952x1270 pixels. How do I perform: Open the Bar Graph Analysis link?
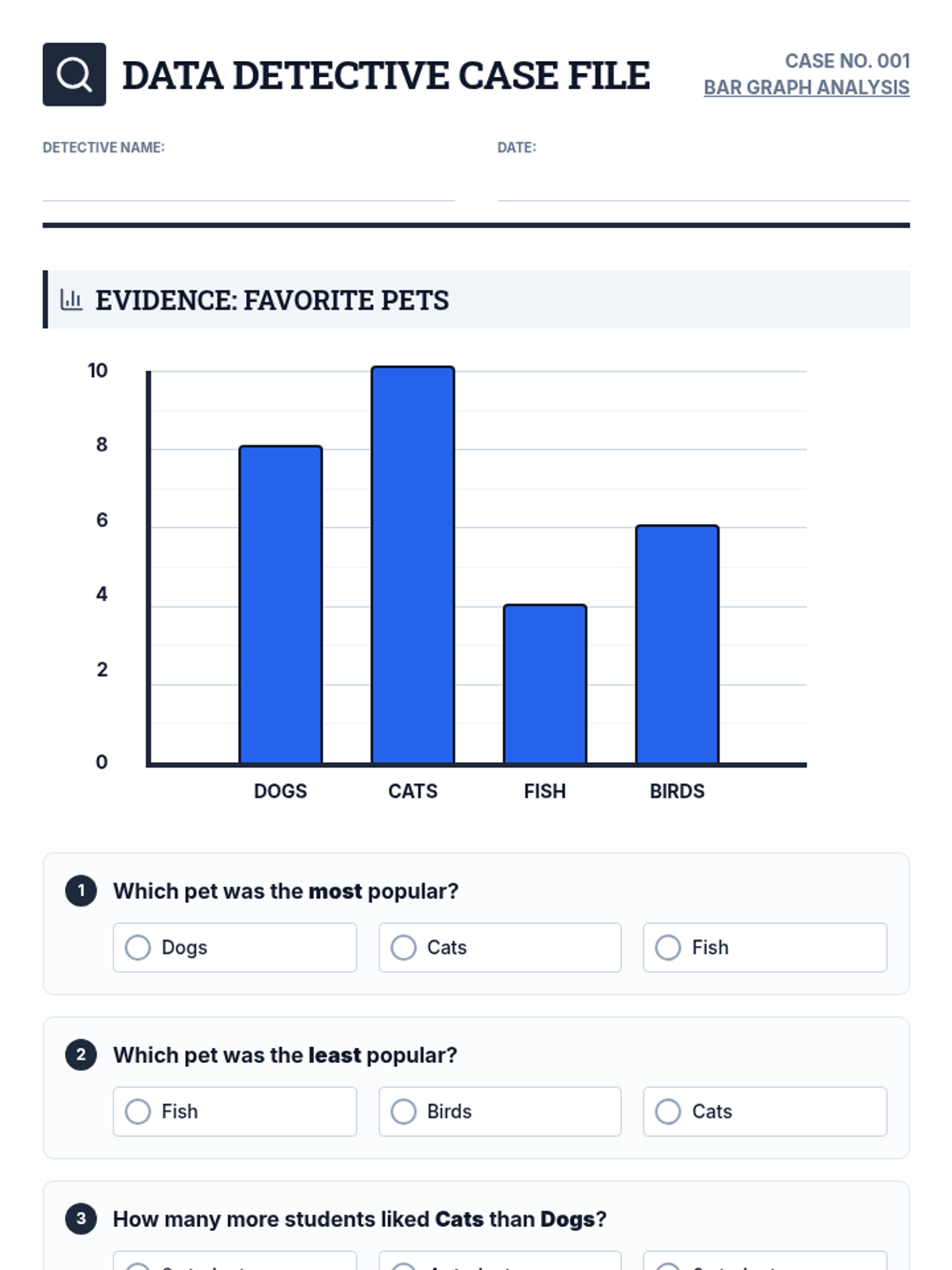click(806, 87)
